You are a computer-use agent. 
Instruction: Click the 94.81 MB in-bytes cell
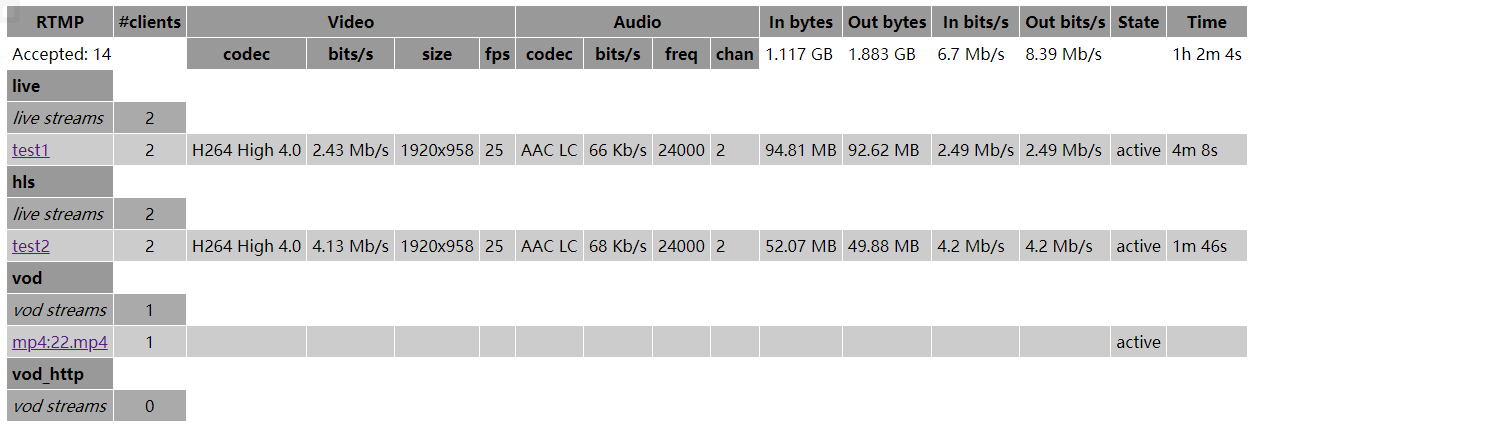click(x=800, y=150)
